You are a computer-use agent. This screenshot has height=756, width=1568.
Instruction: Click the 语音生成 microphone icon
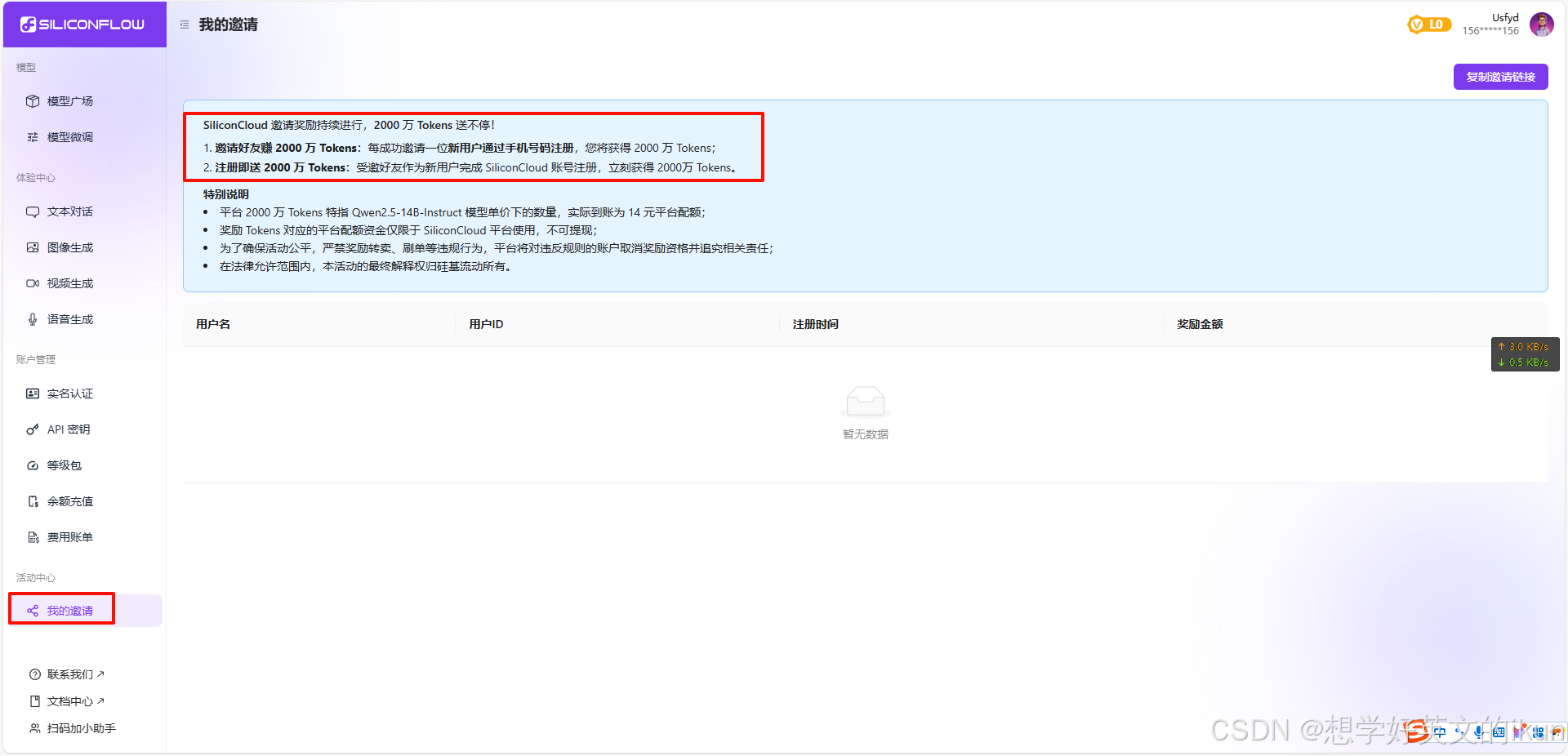coord(33,319)
